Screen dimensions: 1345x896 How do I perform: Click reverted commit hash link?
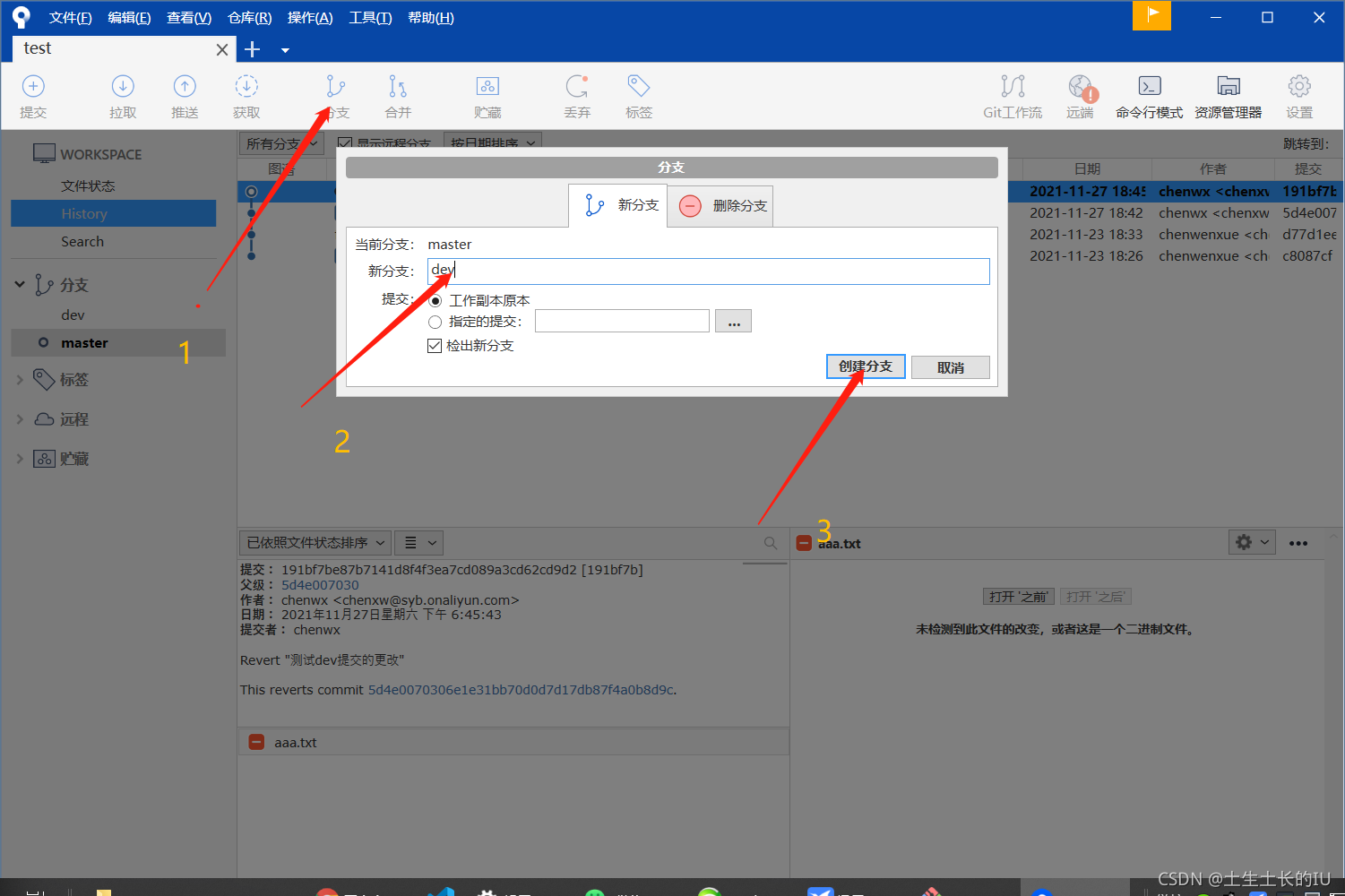tap(521, 690)
